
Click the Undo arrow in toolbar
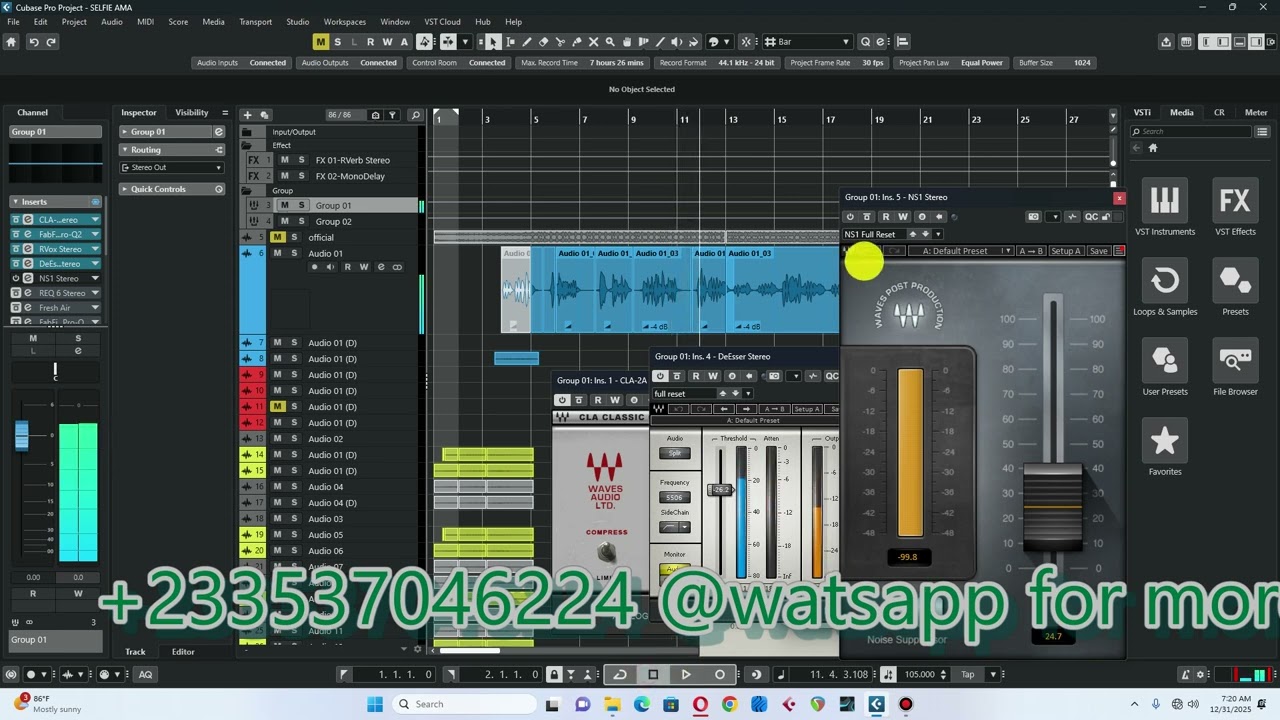tap(34, 42)
